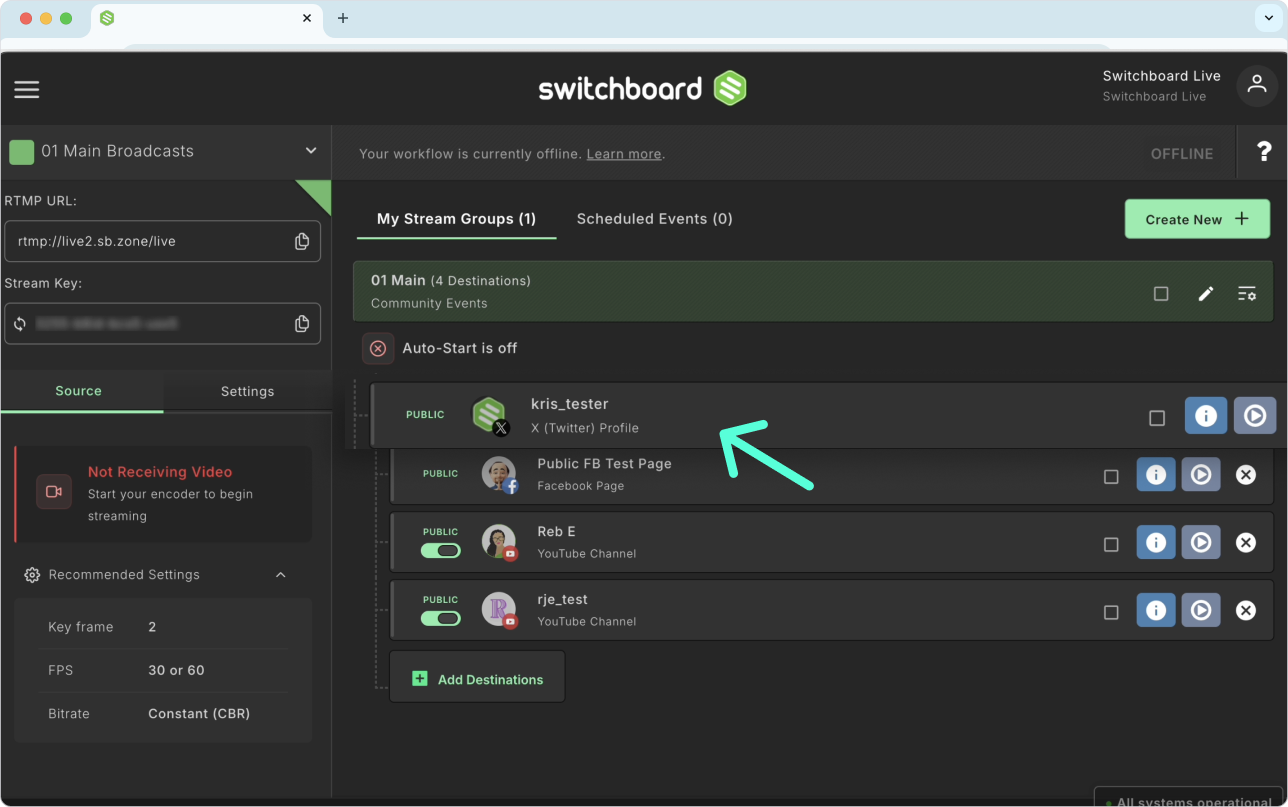Click the "Constant (CBR)" bitrate value

point(199,714)
